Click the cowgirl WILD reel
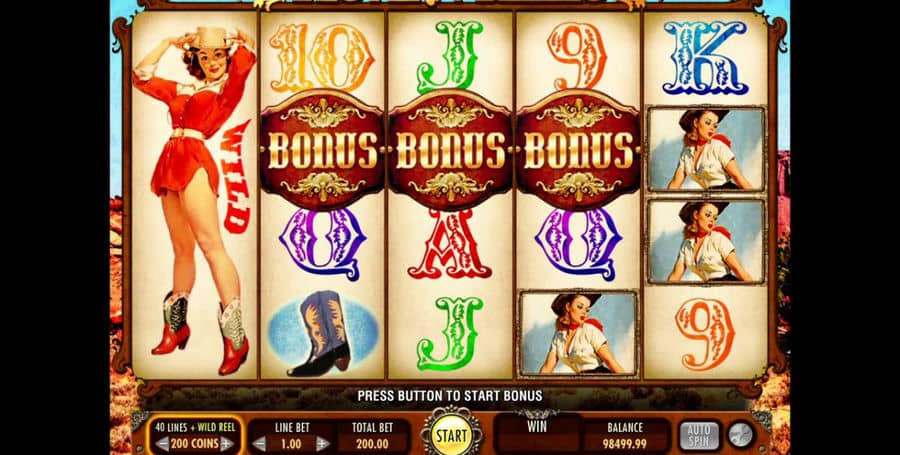900x455 pixels. pyautogui.click(x=195, y=196)
